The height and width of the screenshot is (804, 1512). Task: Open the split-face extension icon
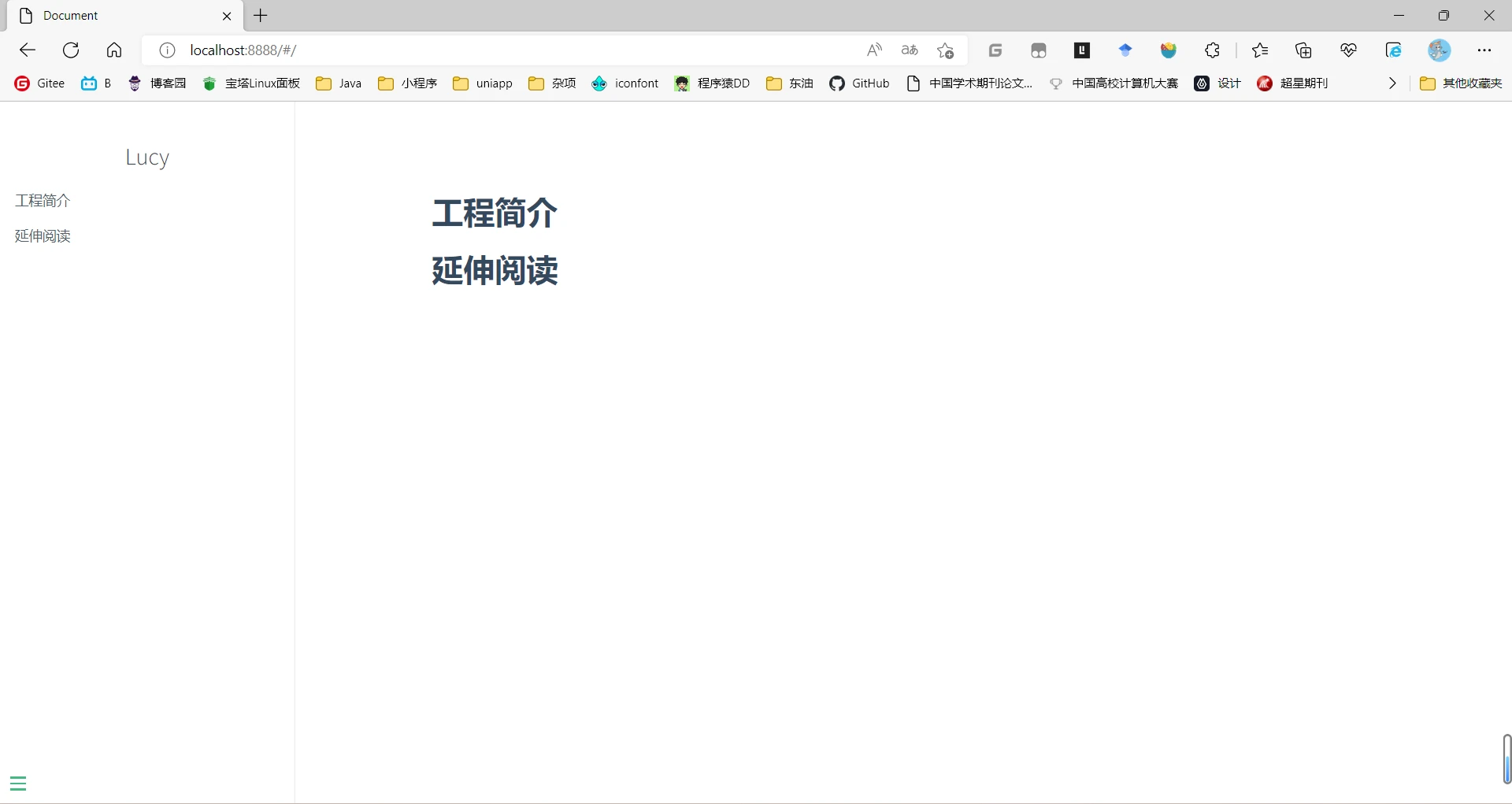tap(1039, 50)
